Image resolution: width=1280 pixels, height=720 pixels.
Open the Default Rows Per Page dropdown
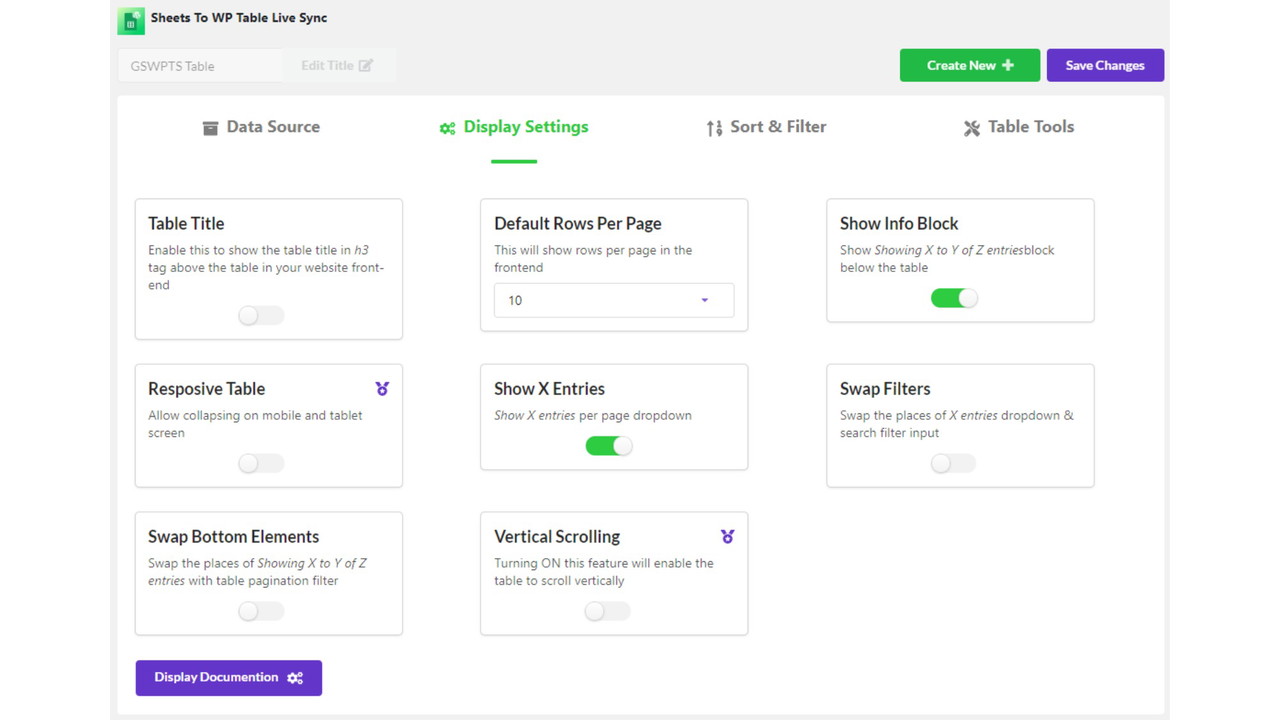click(x=613, y=300)
